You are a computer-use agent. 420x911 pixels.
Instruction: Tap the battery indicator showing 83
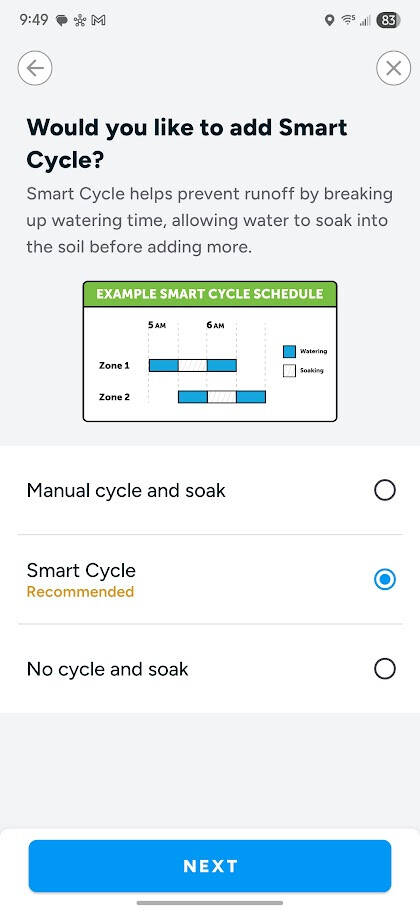(x=389, y=20)
